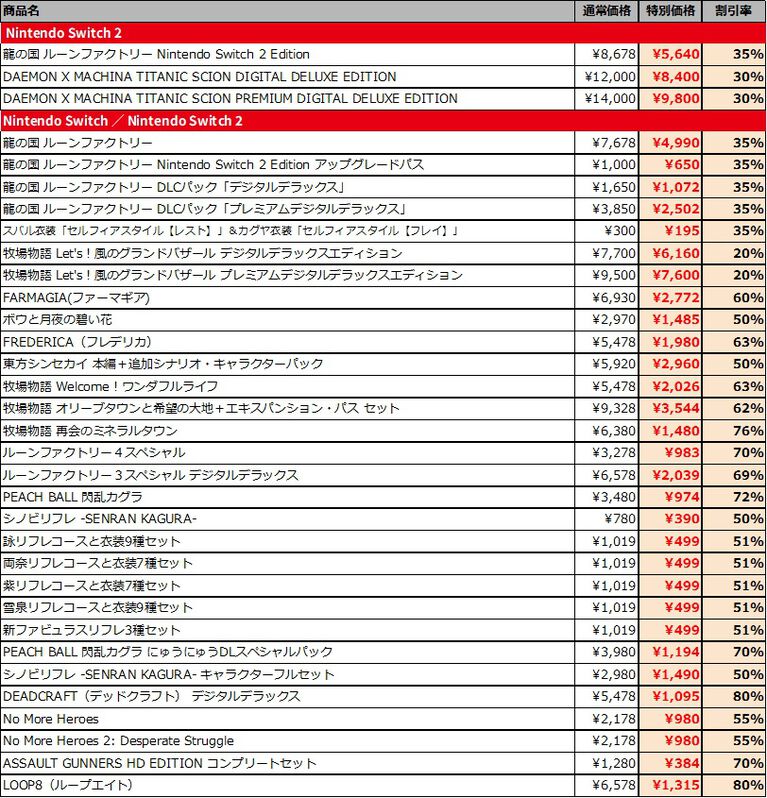Screen dimensions: 767x798
Task: Click the 76% discount rate cell
Action: coord(734,431)
